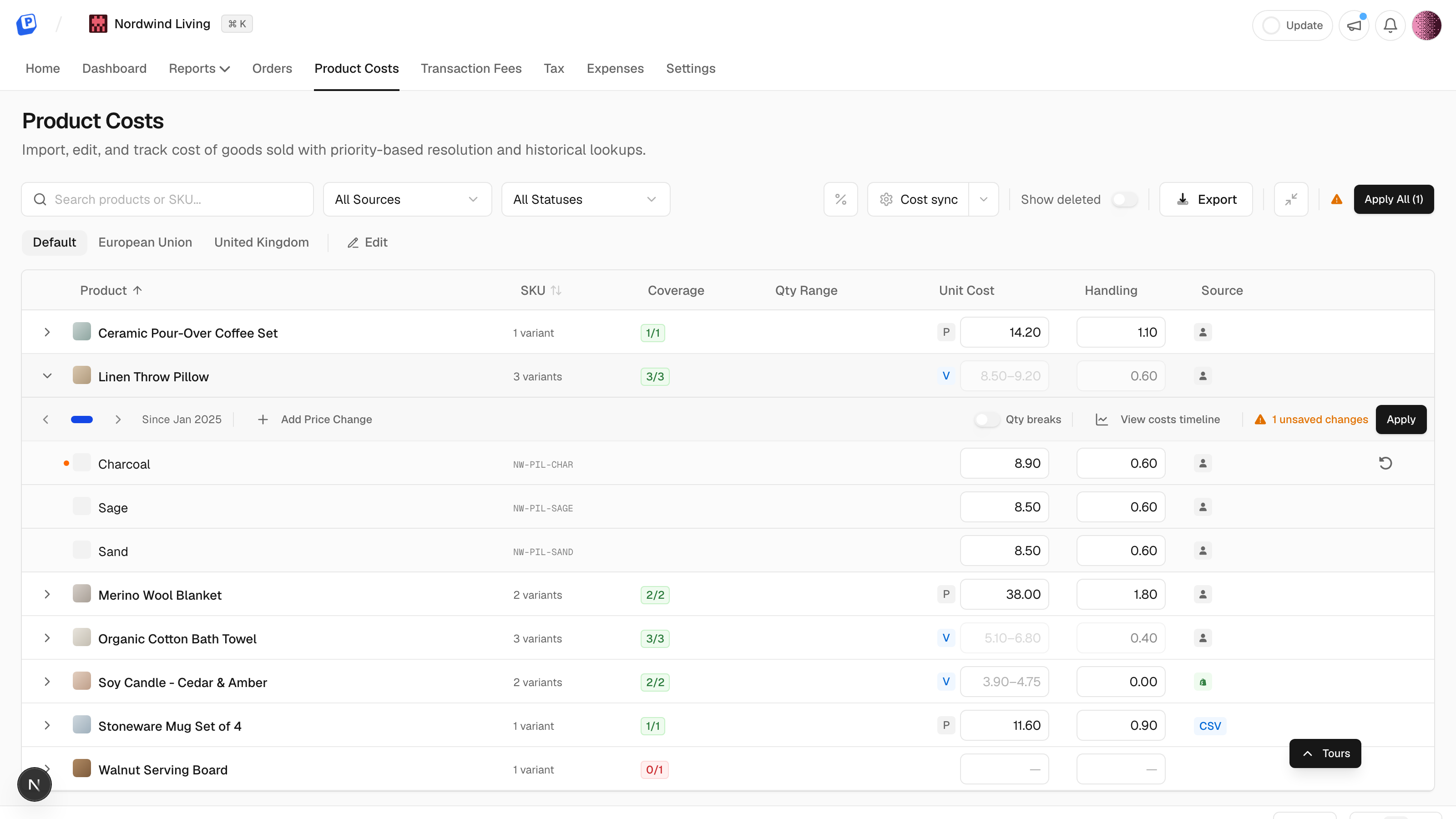The height and width of the screenshot is (819, 1456).
Task: Open the All Statuses dropdown
Action: click(586, 200)
